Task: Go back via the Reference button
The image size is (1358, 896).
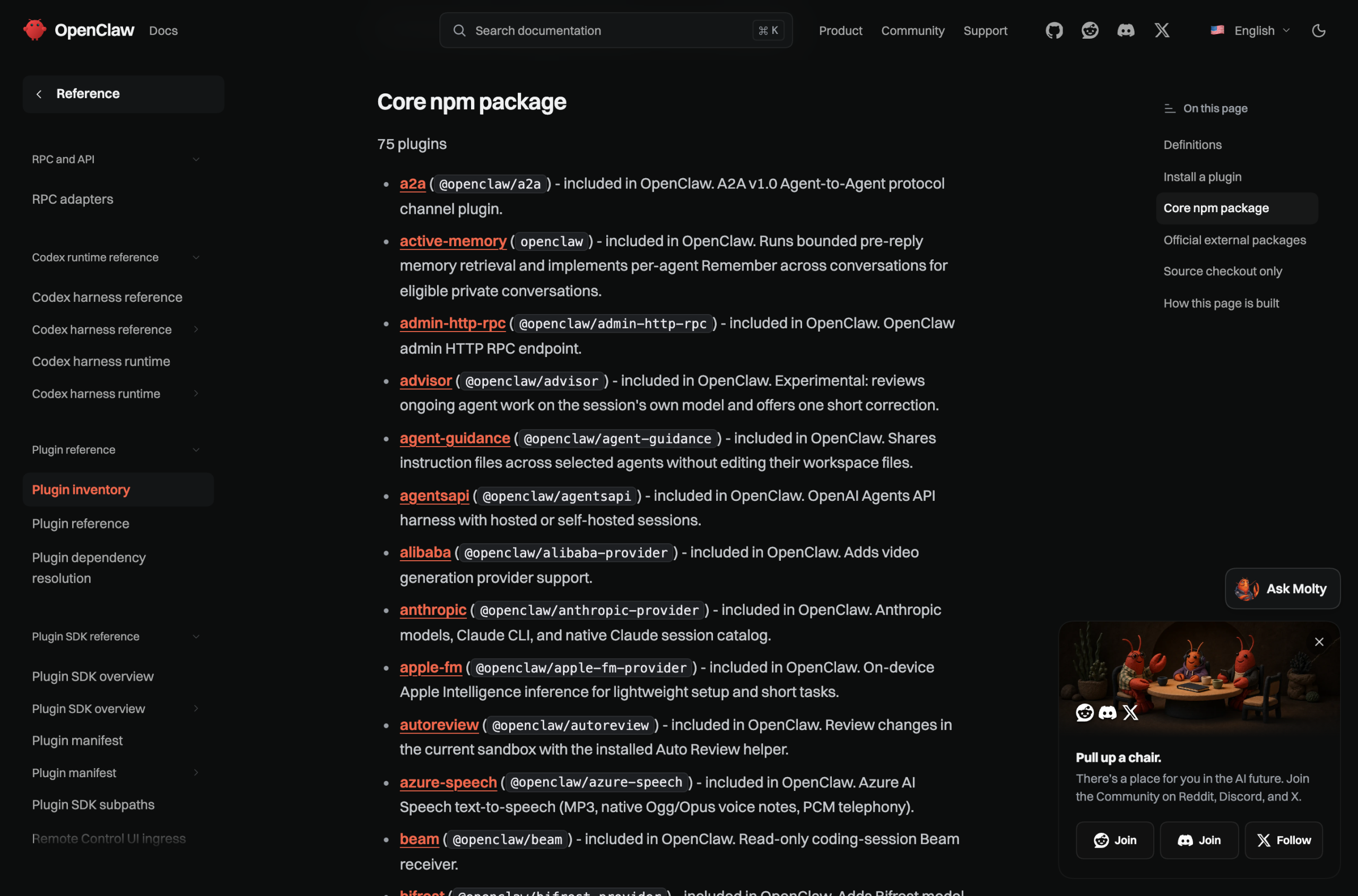Action: [x=124, y=94]
